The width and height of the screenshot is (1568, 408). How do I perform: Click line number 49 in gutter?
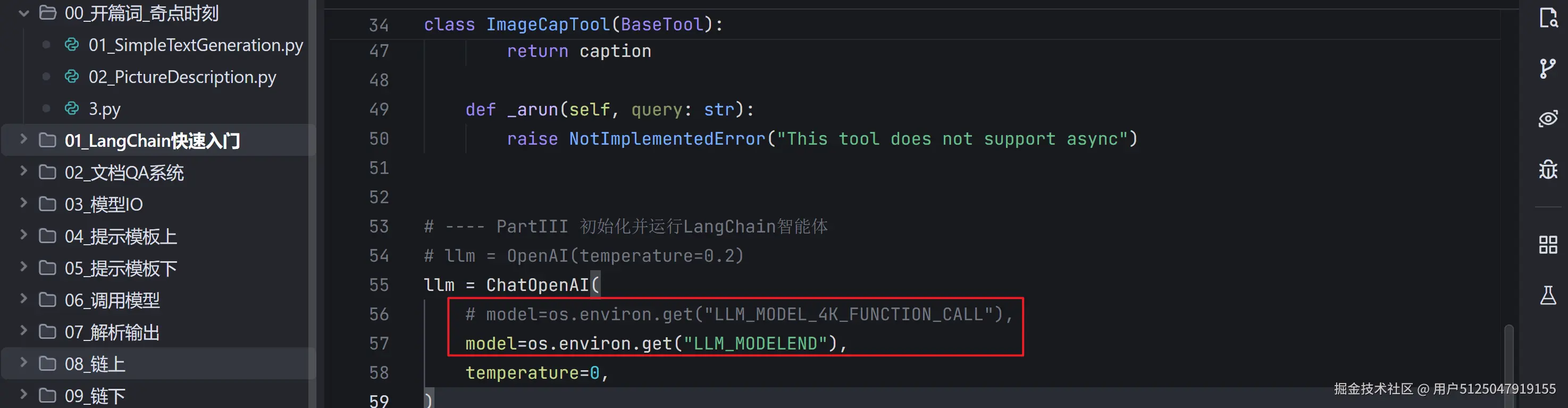(x=379, y=110)
